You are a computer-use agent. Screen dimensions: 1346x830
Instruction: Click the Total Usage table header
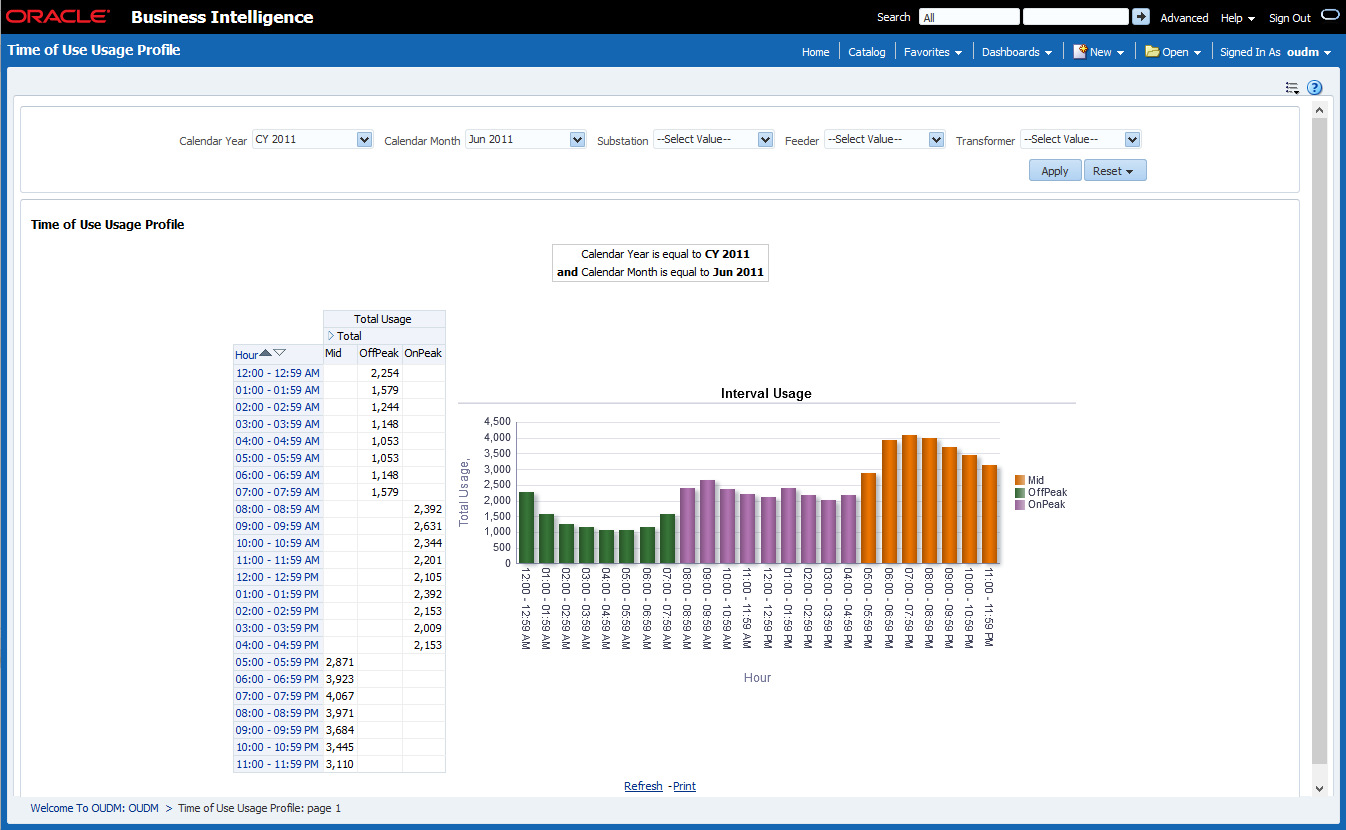click(383, 319)
